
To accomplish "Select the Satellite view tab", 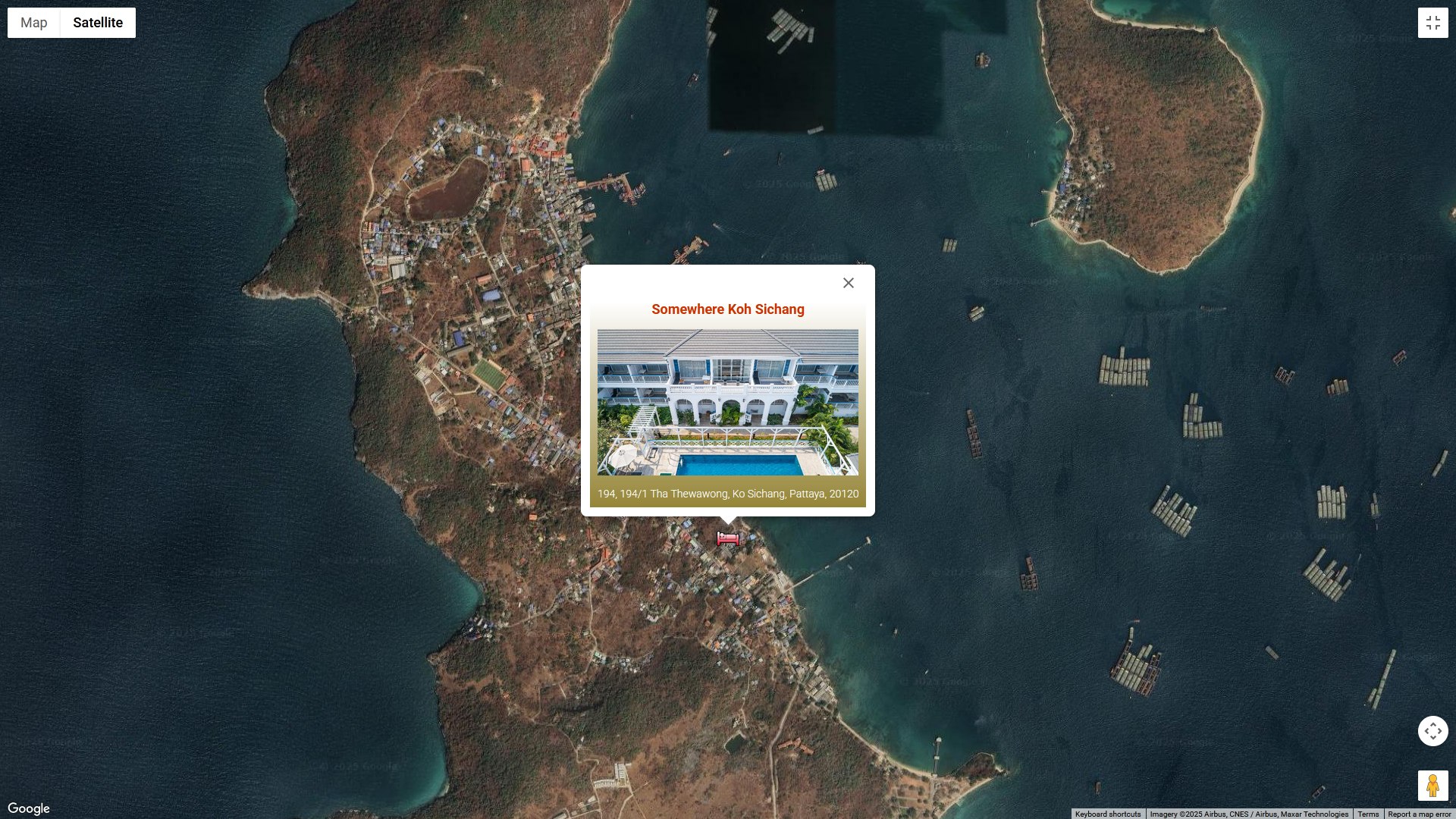I will pyautogui.click(x=98, y=23).
